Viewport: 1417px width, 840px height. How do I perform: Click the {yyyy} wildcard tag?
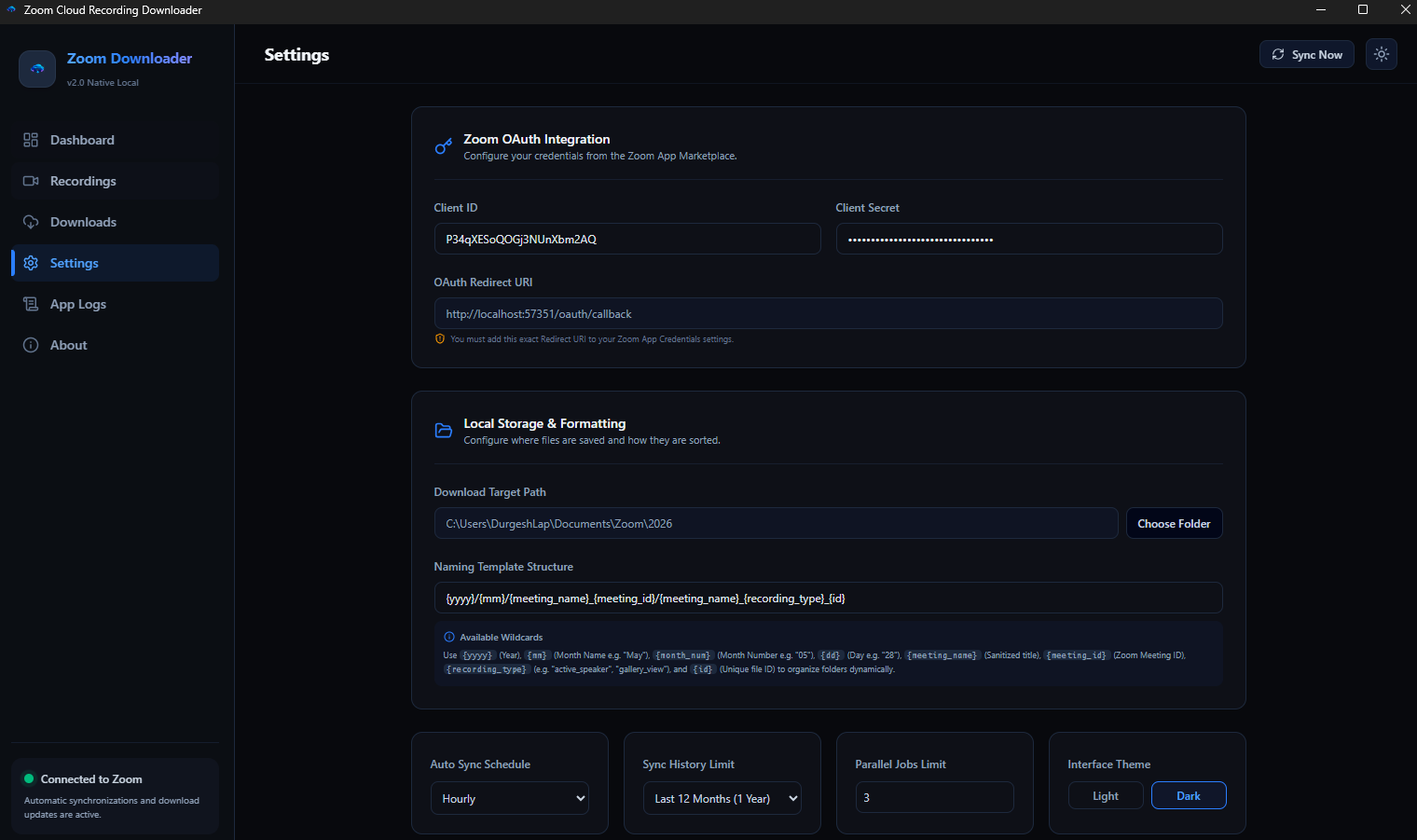(477, 655)
